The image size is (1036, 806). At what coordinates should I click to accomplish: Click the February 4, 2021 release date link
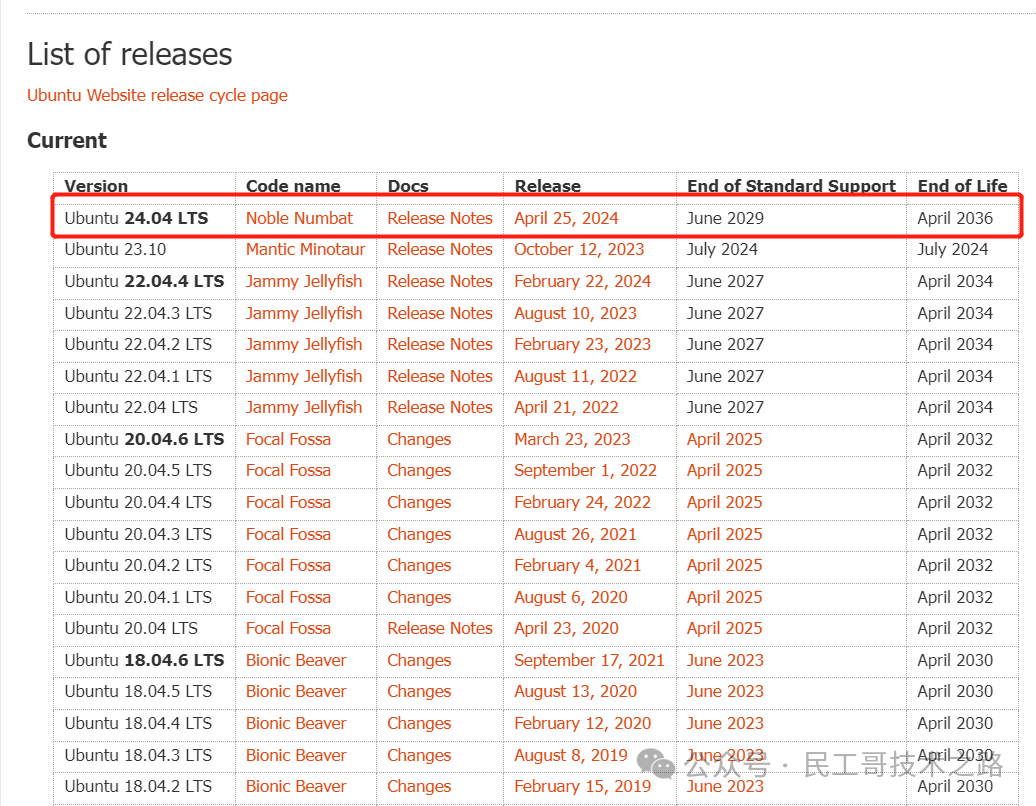tap(577, 566)
